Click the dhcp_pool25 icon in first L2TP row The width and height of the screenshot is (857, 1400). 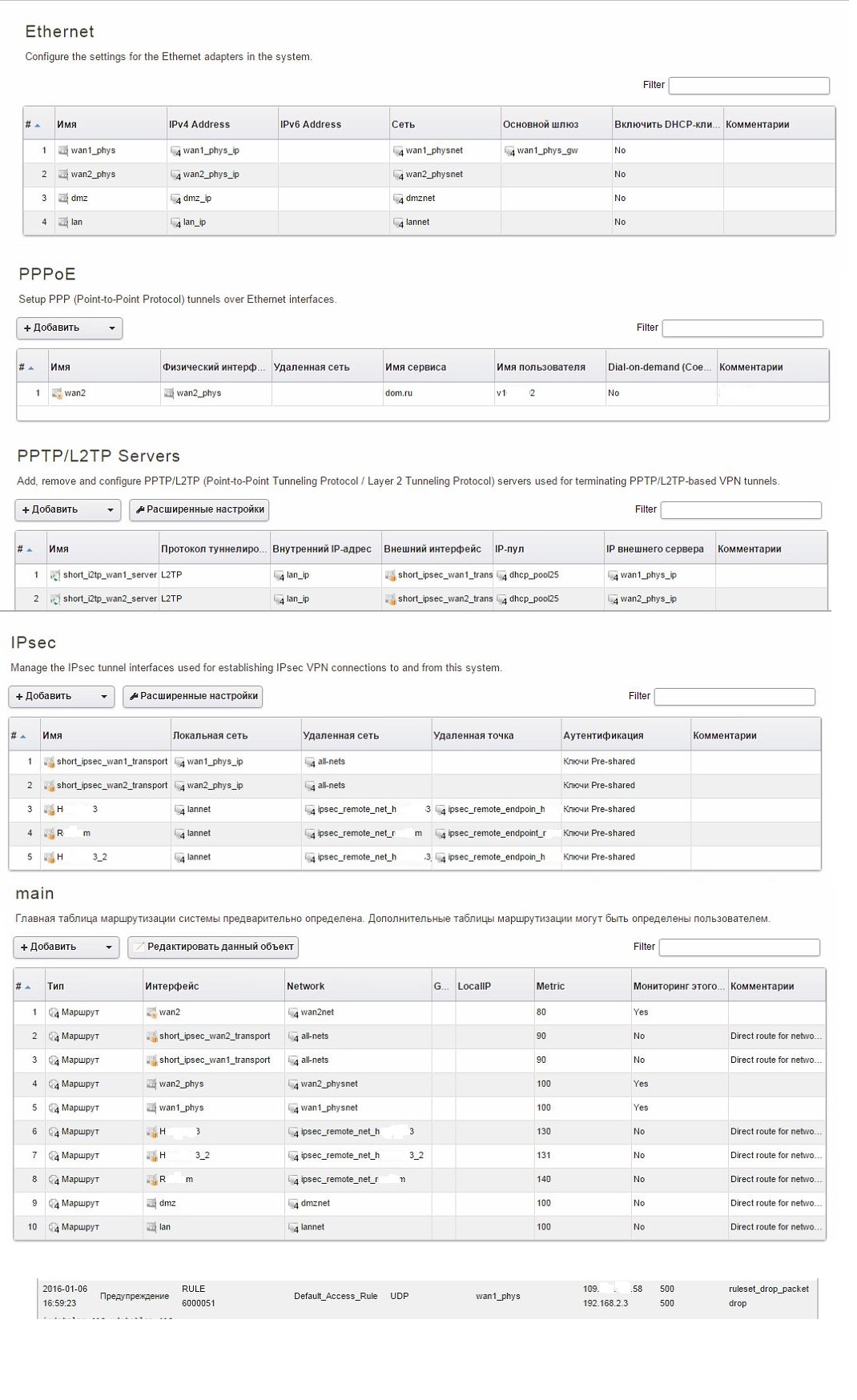pos(501,575)
